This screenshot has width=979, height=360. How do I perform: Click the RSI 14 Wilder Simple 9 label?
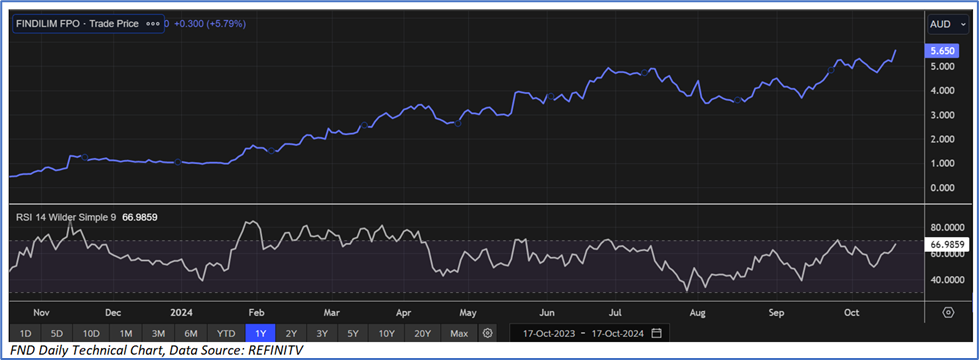[x=66, y=217]
